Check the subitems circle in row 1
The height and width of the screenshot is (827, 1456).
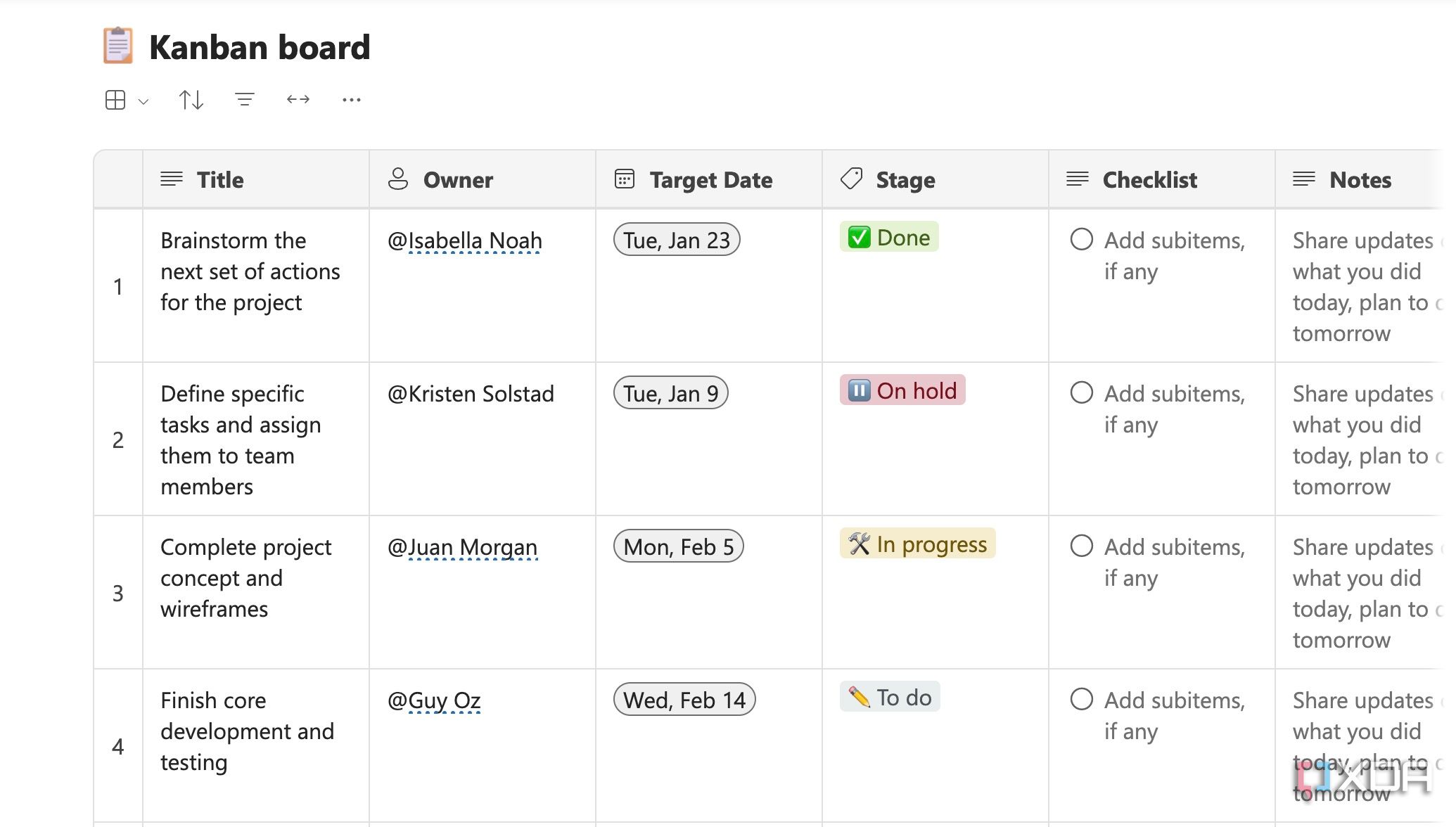[1082, 239]
